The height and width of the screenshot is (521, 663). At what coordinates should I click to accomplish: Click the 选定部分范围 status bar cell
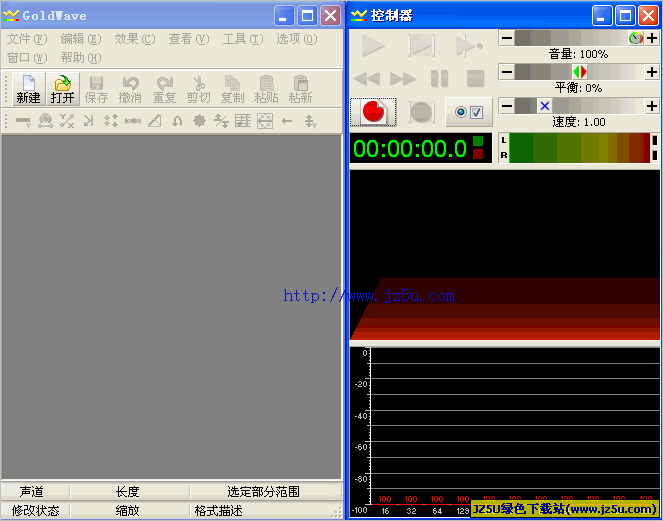(x=266, y=491)
